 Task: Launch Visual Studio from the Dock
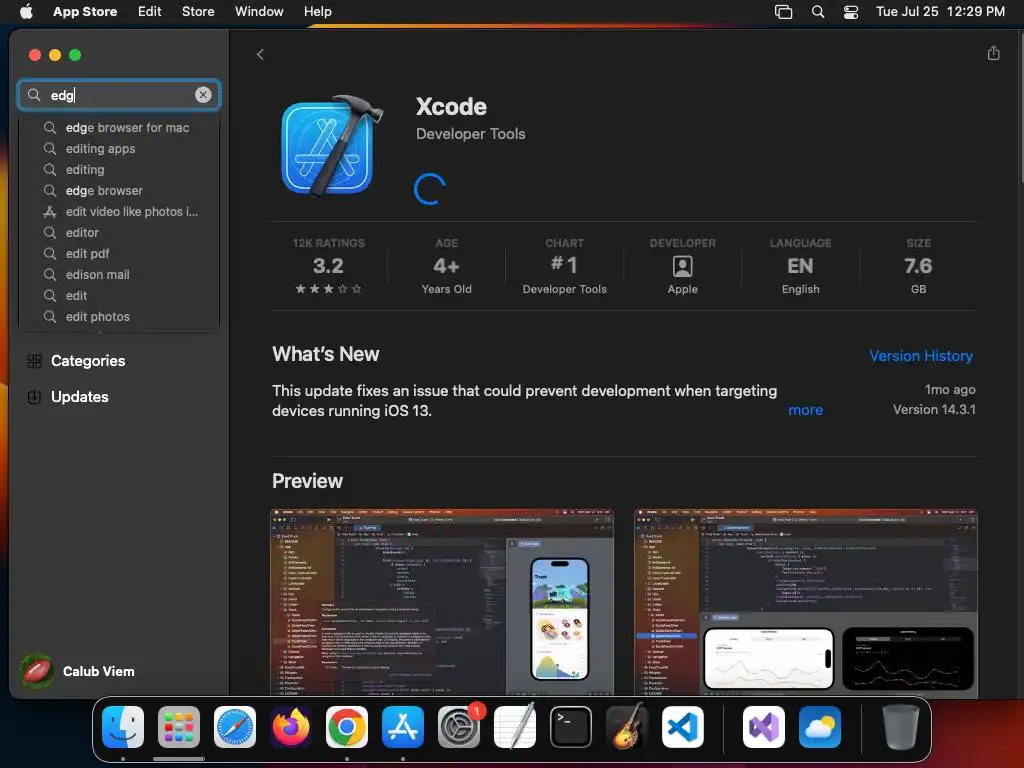pos(764,727)
